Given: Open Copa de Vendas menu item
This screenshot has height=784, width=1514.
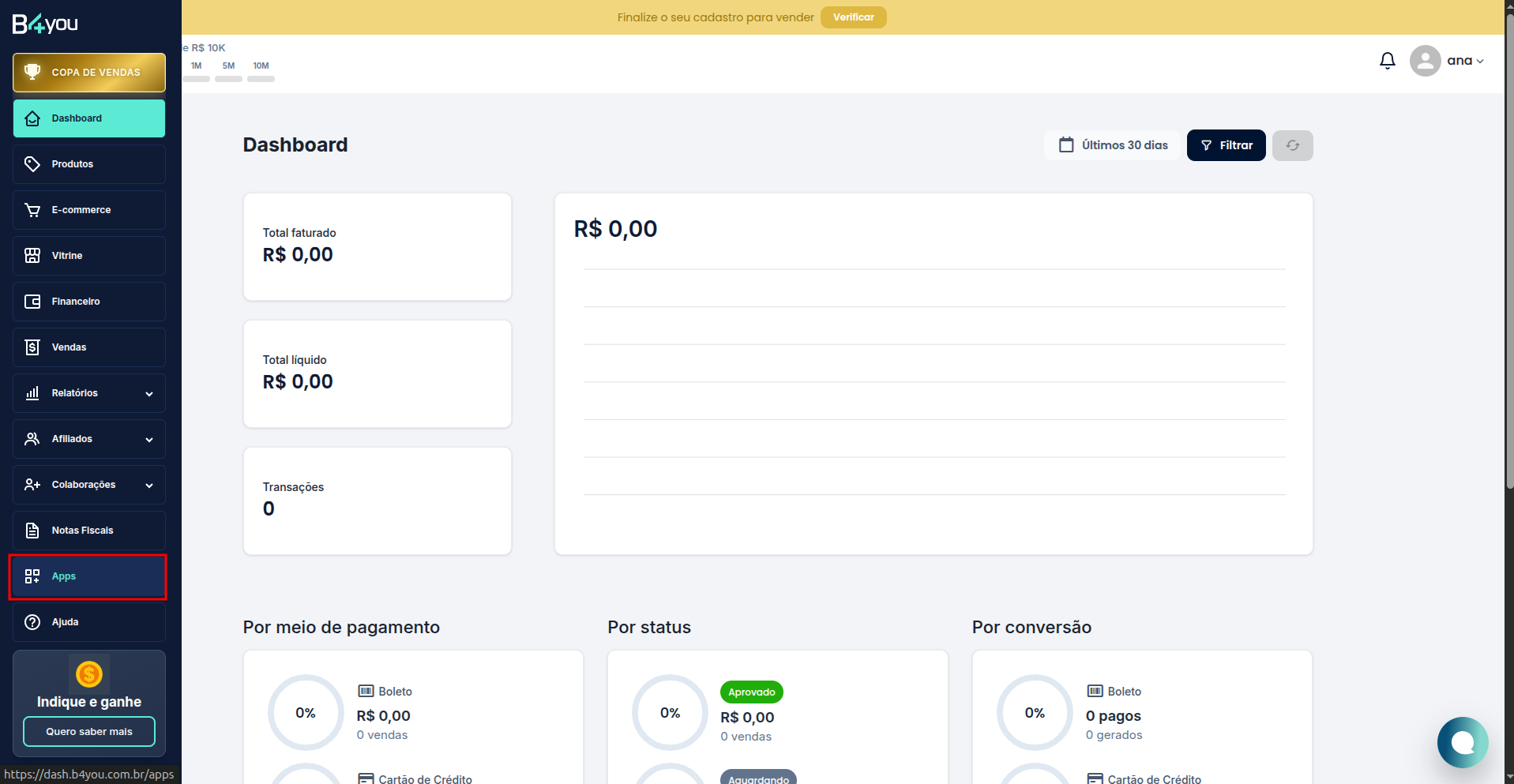Looking at the screenshot, I should pos(89,73).
